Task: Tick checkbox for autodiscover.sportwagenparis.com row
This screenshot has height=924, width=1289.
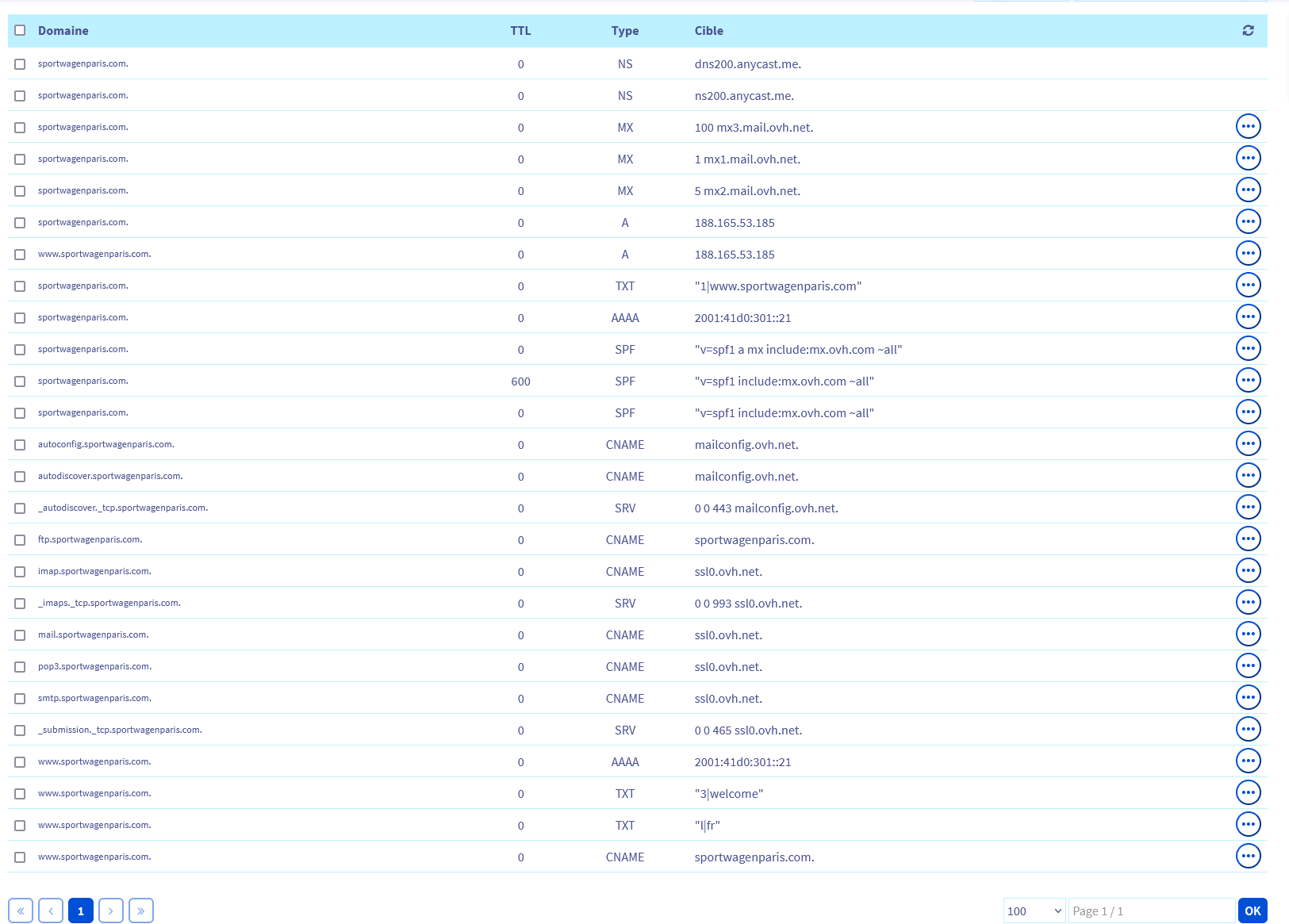Action: (20, 477)
